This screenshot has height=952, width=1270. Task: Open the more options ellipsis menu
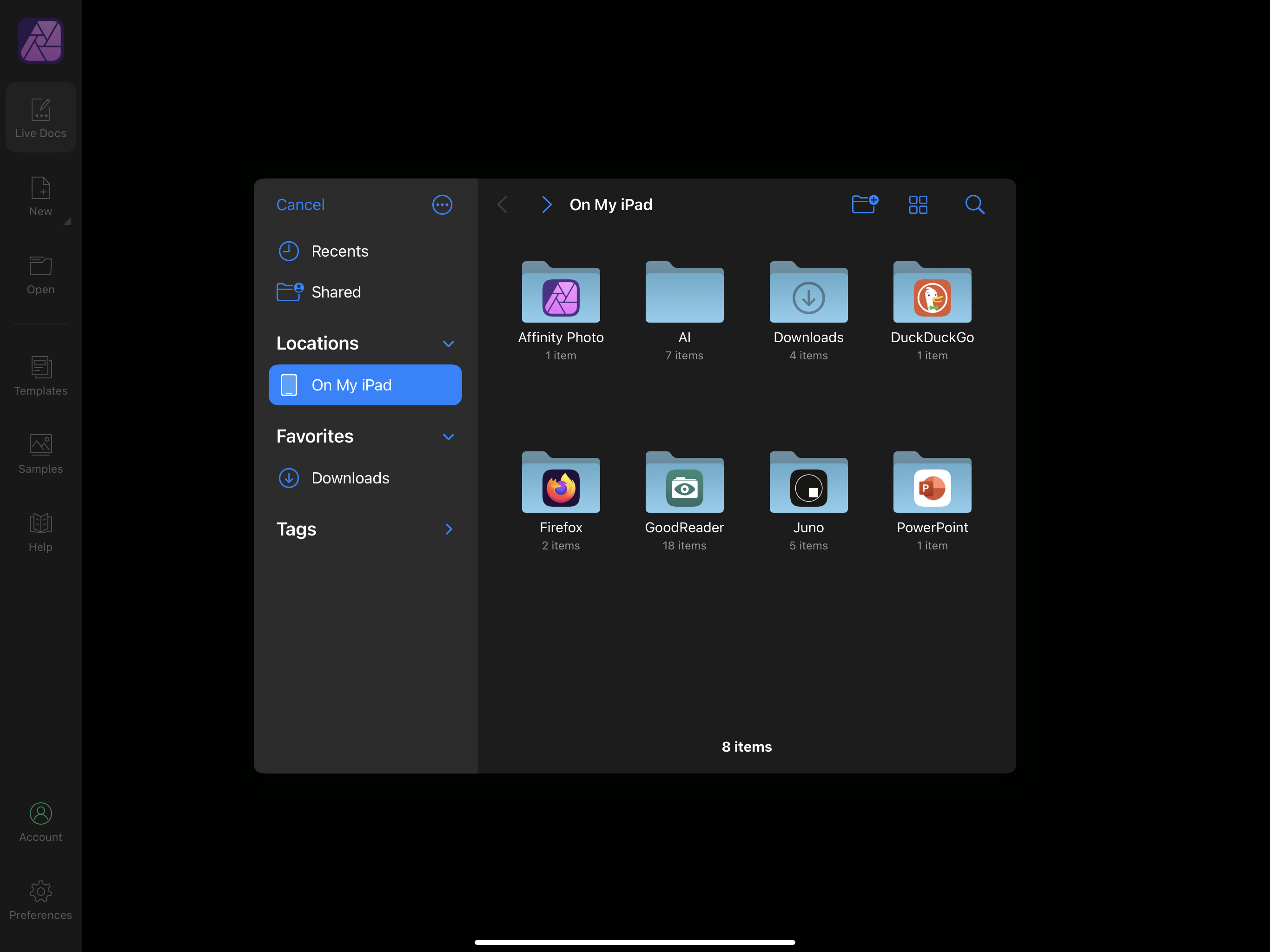(442, 205)
